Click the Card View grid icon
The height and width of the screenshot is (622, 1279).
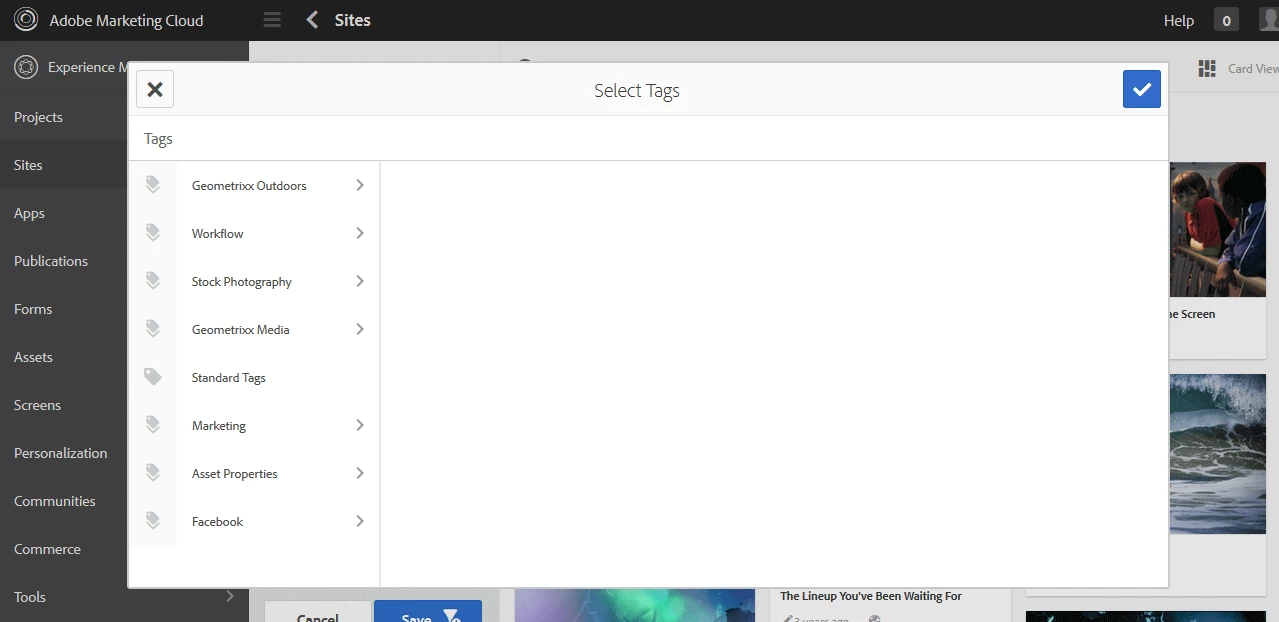point(1207,68)
